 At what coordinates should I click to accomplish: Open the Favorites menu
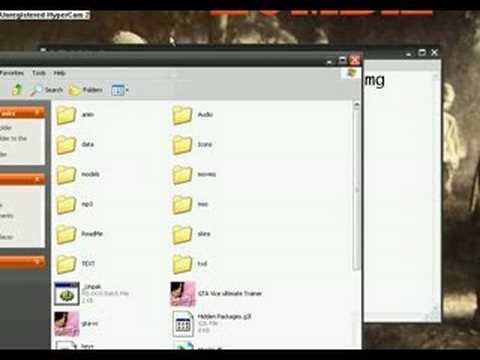point(12,73)
